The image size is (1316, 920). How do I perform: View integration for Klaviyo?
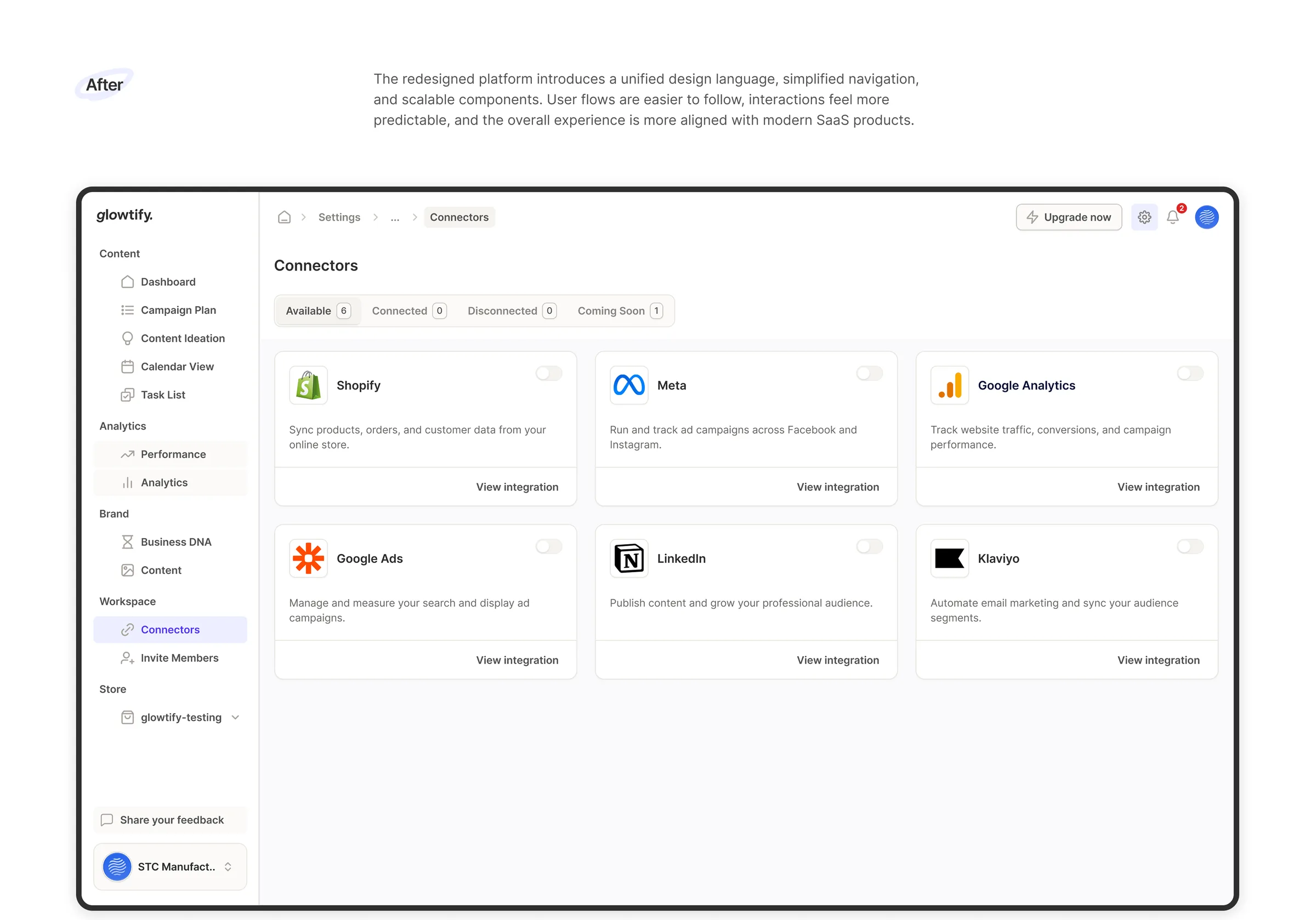point(1159,660)
